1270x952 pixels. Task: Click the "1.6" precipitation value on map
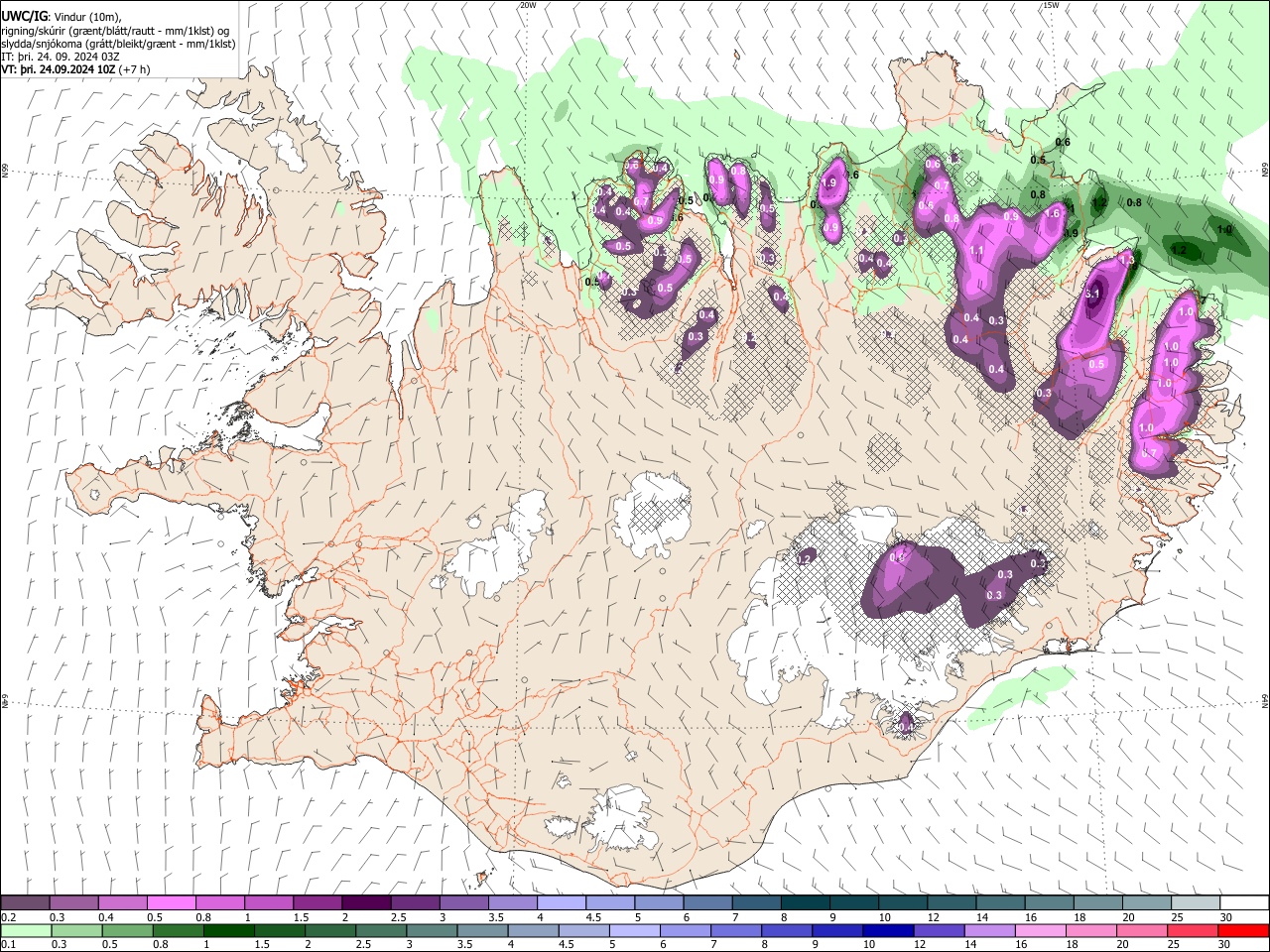[1053, 213]
